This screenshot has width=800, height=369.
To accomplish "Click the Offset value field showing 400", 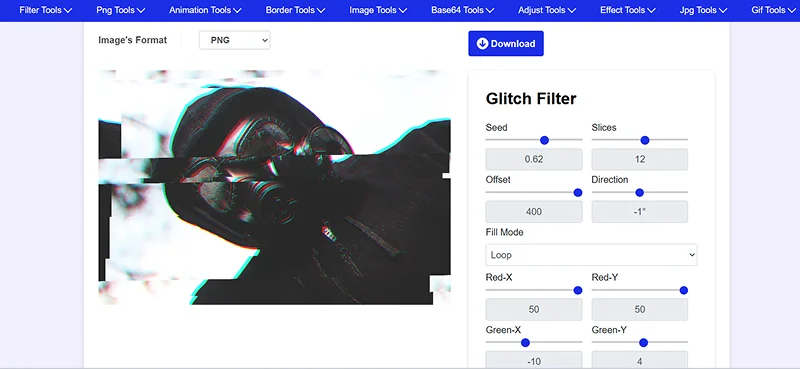I will (x=534, y=211).
